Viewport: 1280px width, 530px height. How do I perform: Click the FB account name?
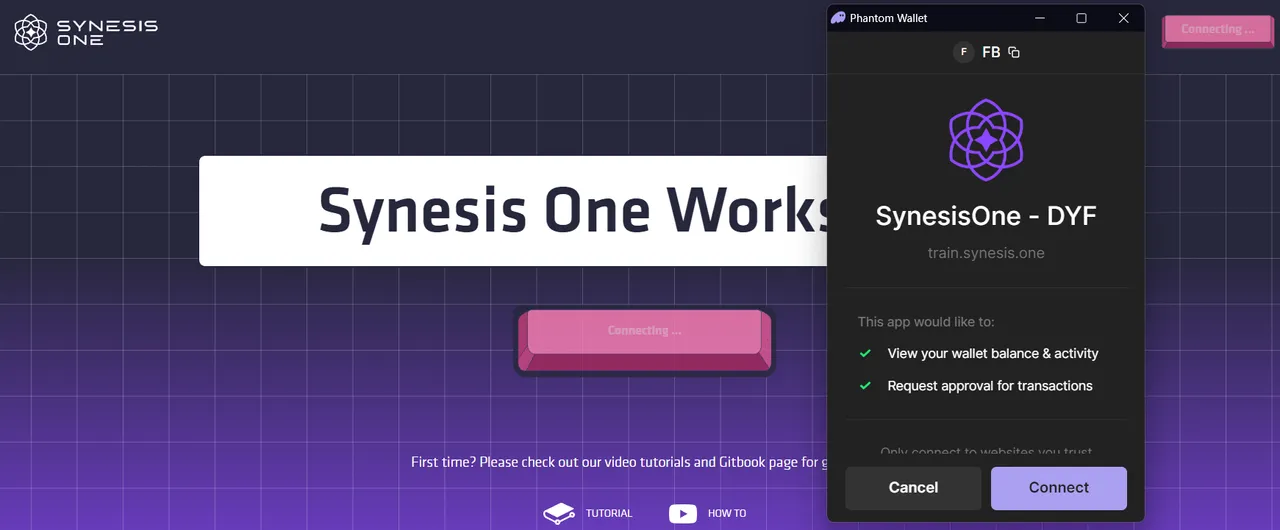991,52
